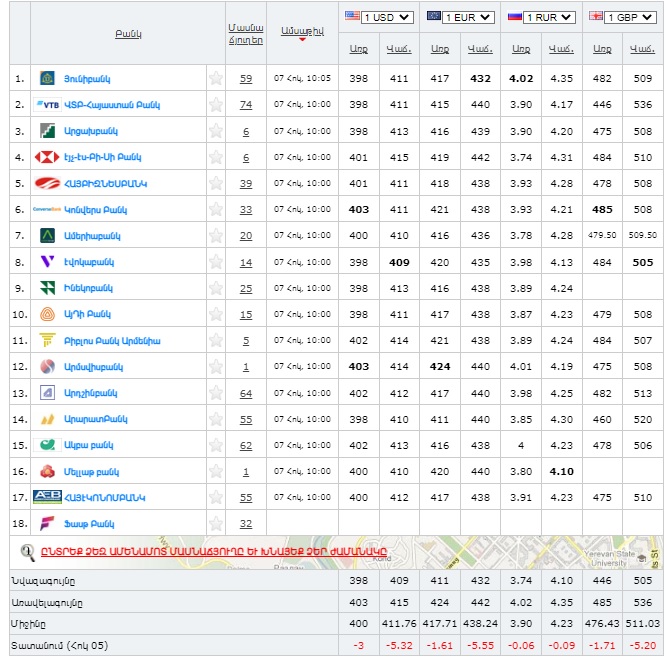This screenshot has width=667, height=663.
Task: Toggle favorite star for Ameriabank row 7
Action: 215,236
